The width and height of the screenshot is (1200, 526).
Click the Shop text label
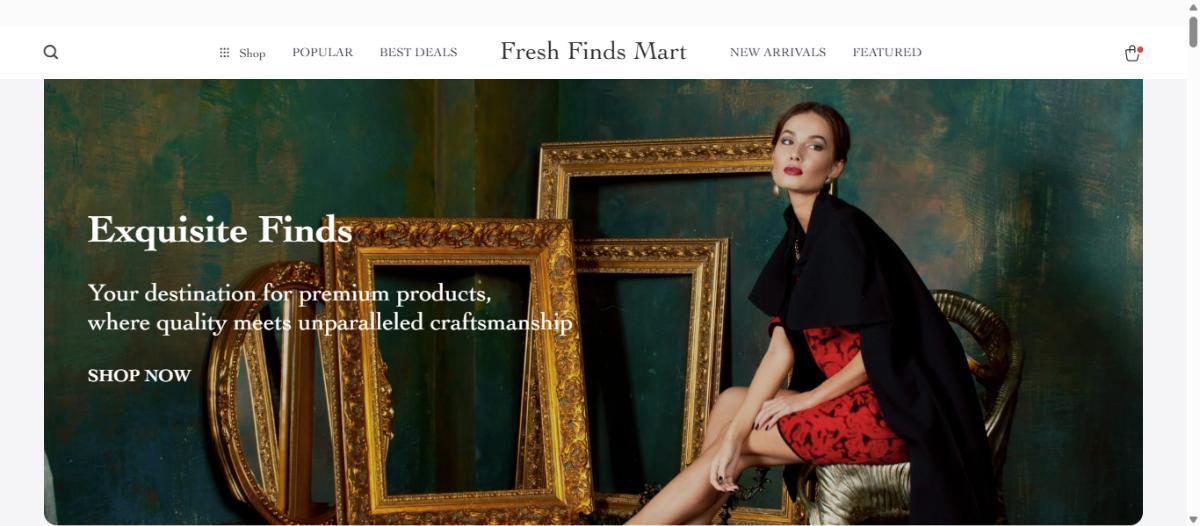click(x=252, y=53)
